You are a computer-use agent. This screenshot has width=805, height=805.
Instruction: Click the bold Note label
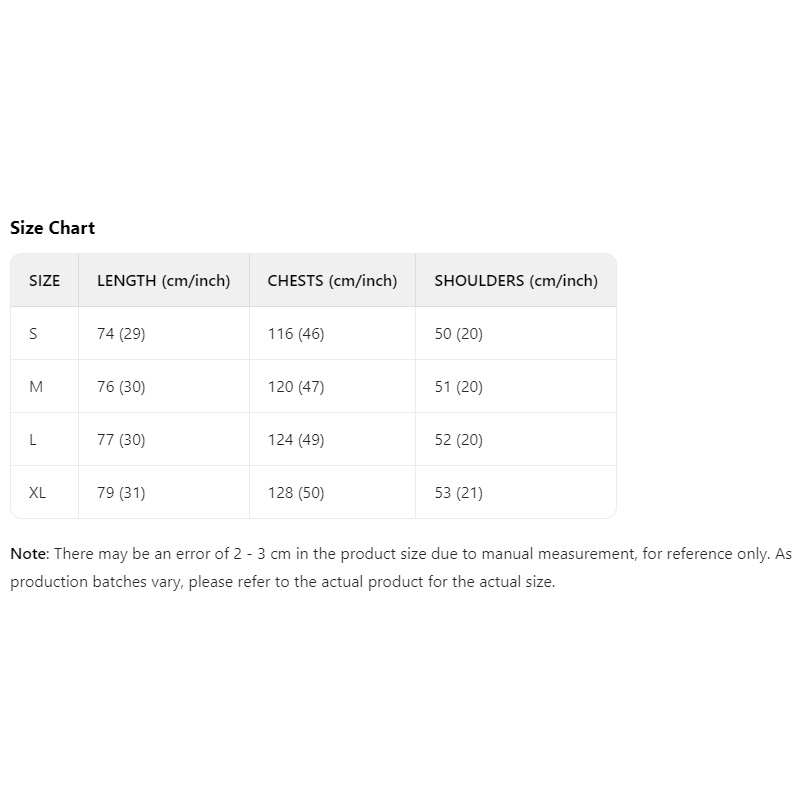click(x=28, y=554)
